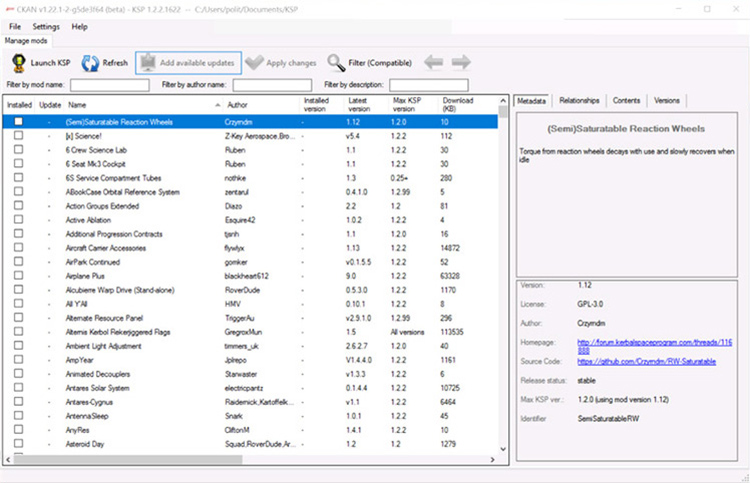
Task: Click Add available updates button
Action: (x=188, y=63)
